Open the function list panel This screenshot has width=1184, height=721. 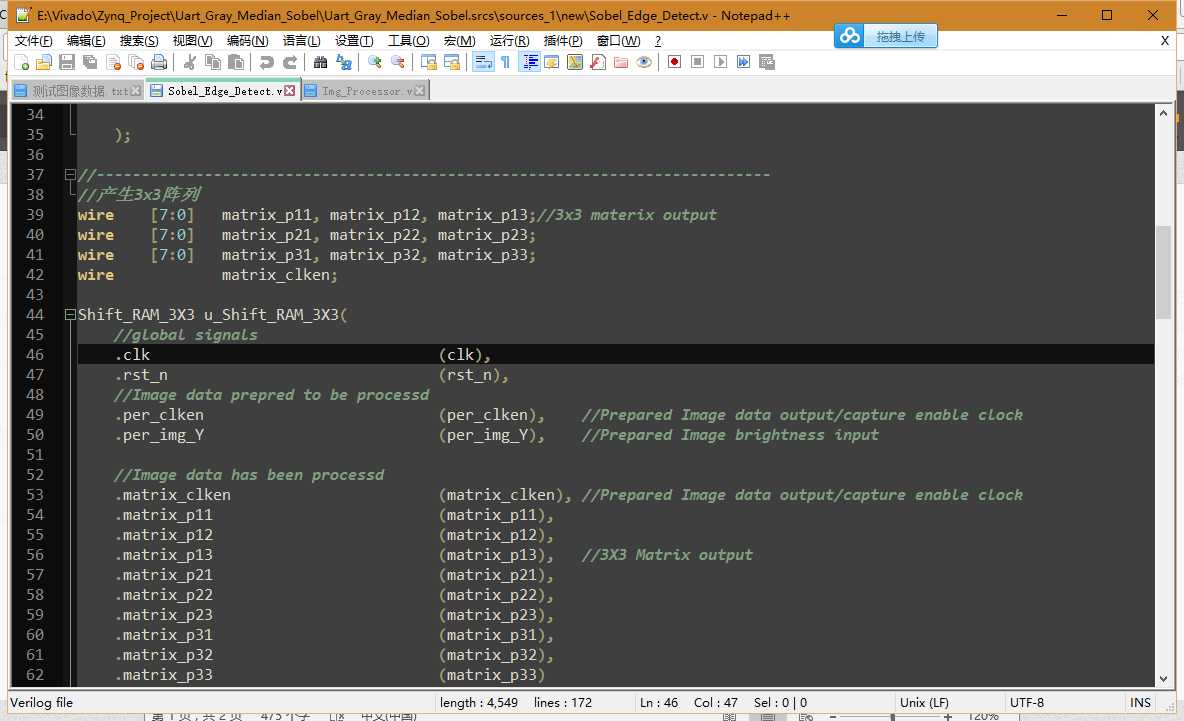click(598, 62)
